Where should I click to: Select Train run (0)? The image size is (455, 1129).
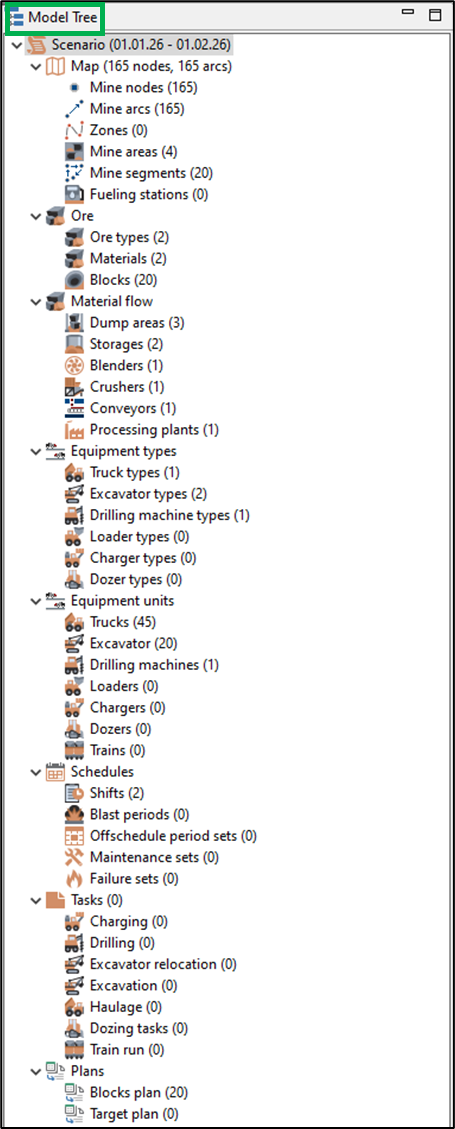click(127, 1050)
